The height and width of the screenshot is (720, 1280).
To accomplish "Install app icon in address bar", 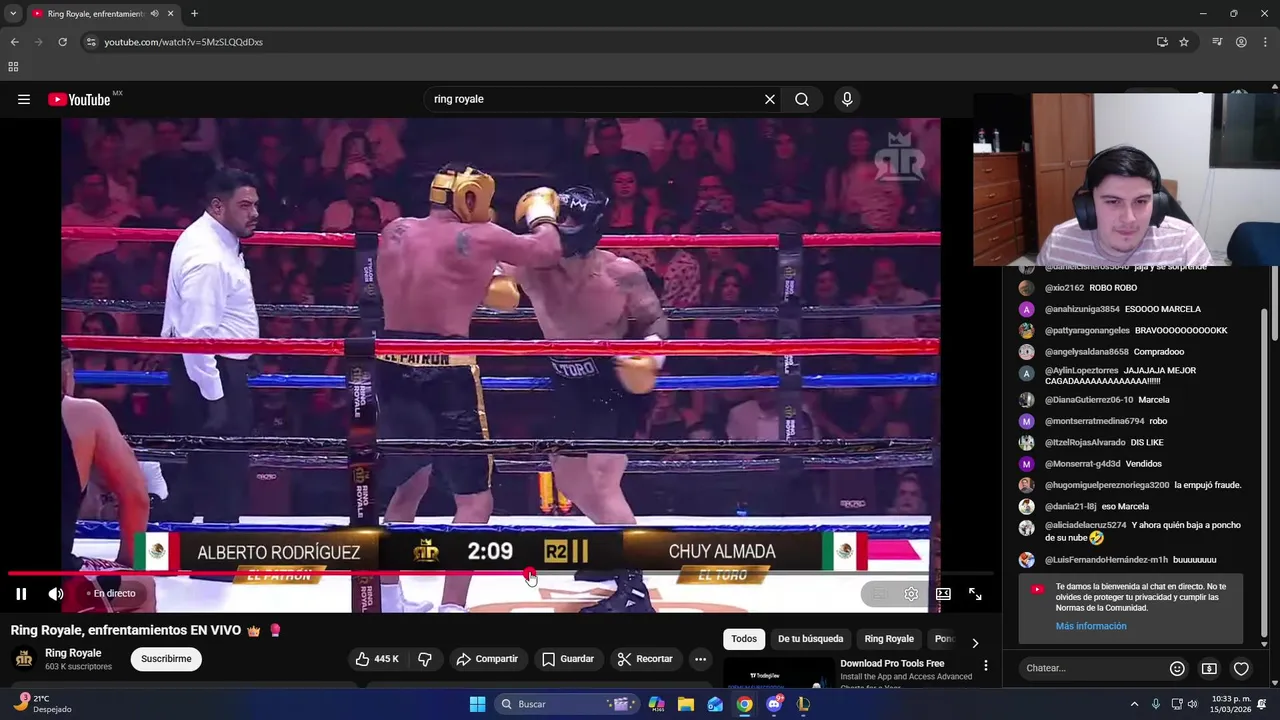I will 1162,42.
